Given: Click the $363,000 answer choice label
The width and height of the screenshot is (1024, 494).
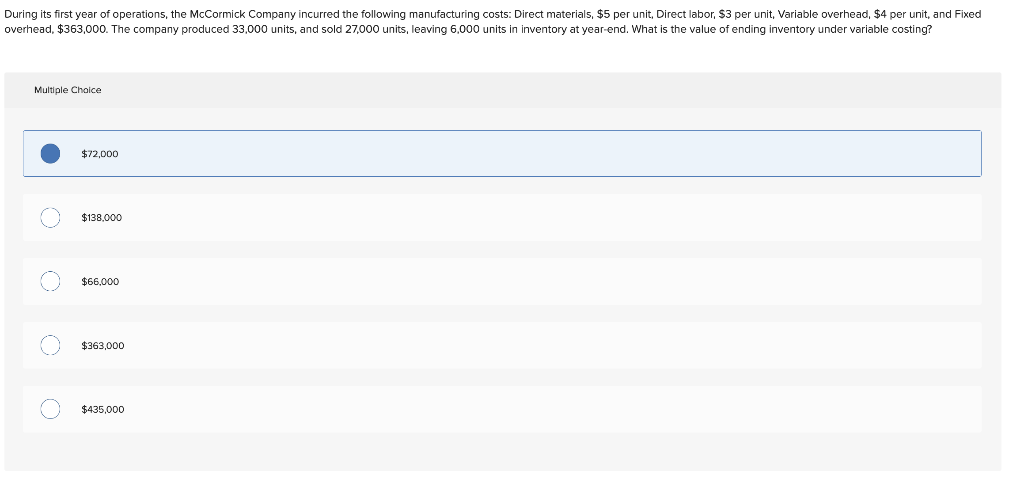Looking at the screenshot, I should [x=103, y=346].
